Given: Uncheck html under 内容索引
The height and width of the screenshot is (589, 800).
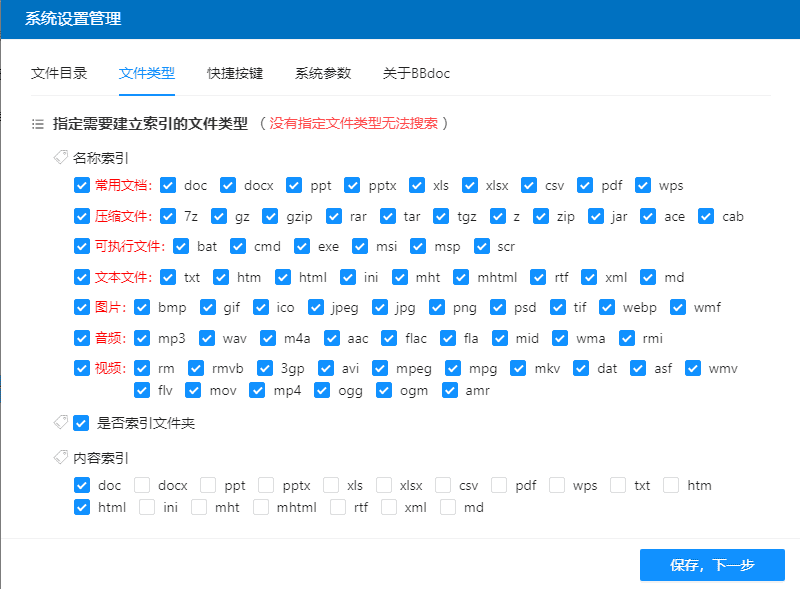Looking at the screenshot, I should tap(82, 507).
